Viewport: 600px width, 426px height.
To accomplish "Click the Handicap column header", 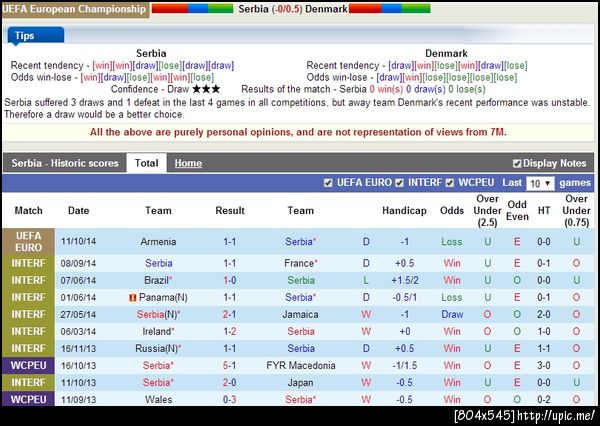I will (404, 211).
